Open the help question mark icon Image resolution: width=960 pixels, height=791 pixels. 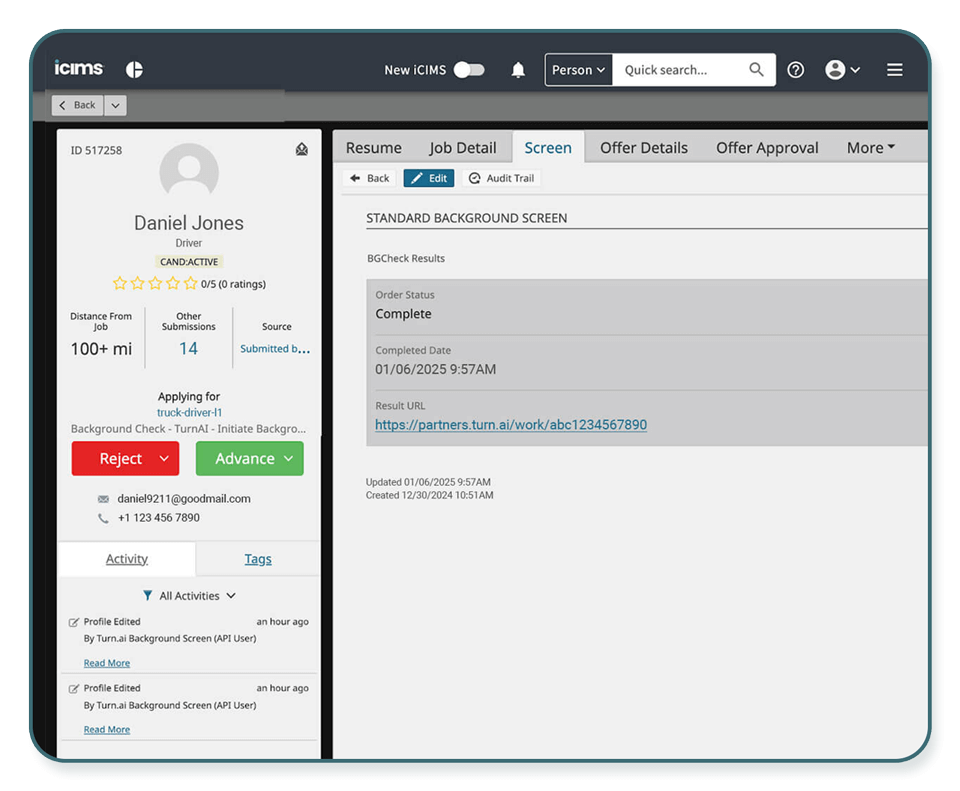[x=795, y=70]
